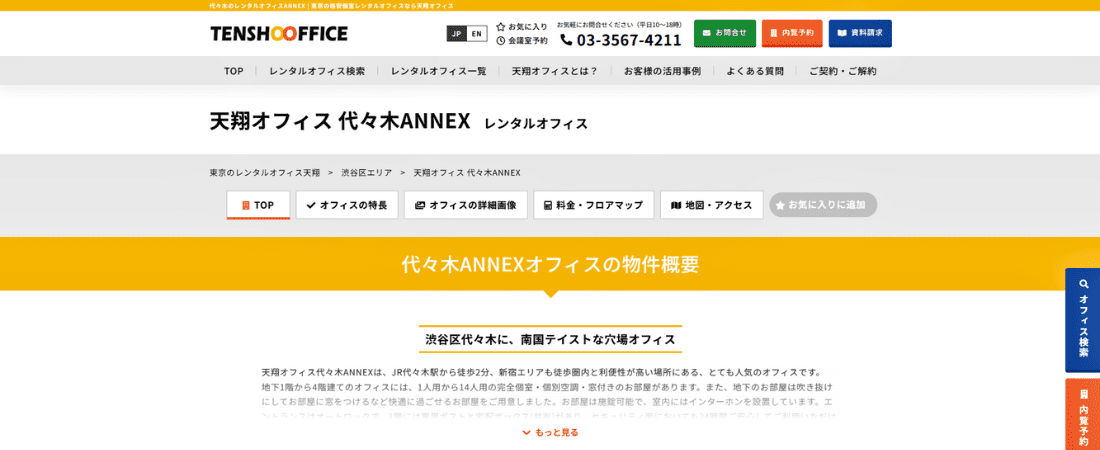
Task: Open お気に入り star link in header
Action: 522,27
